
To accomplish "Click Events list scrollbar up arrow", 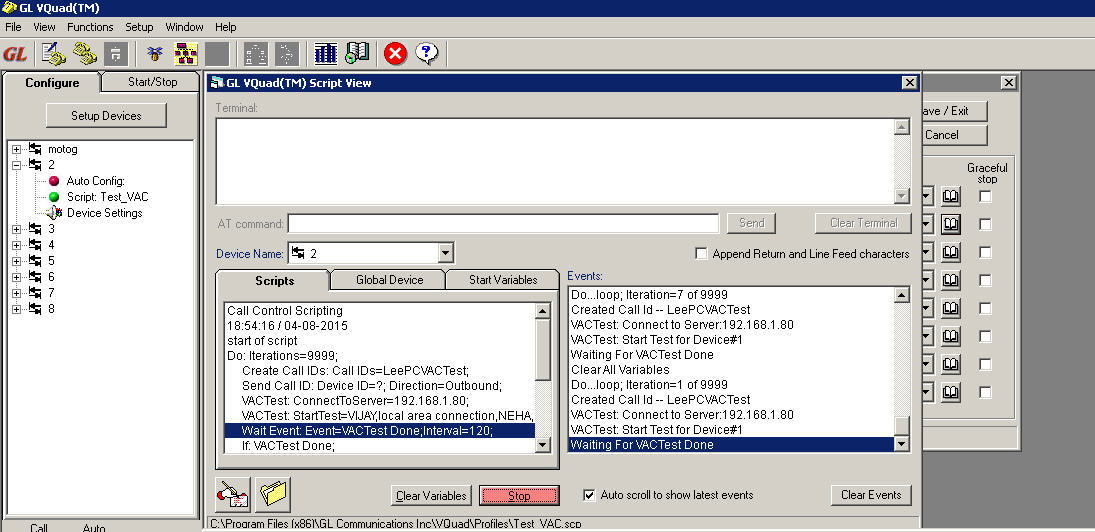I will point(902,296).
